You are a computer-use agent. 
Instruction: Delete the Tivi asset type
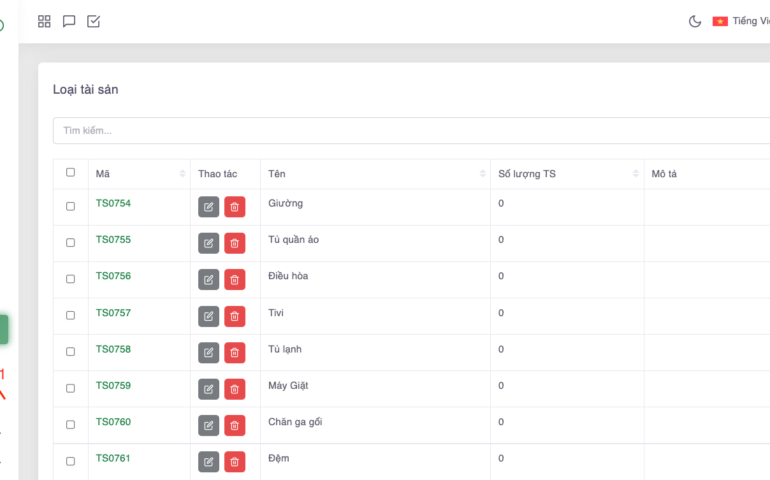coord(234,316)
